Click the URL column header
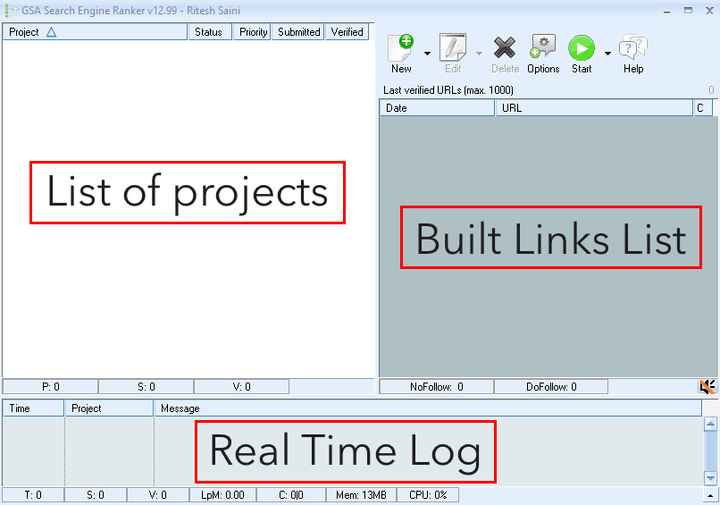This screenshot has height=505, width=720. 594,108
